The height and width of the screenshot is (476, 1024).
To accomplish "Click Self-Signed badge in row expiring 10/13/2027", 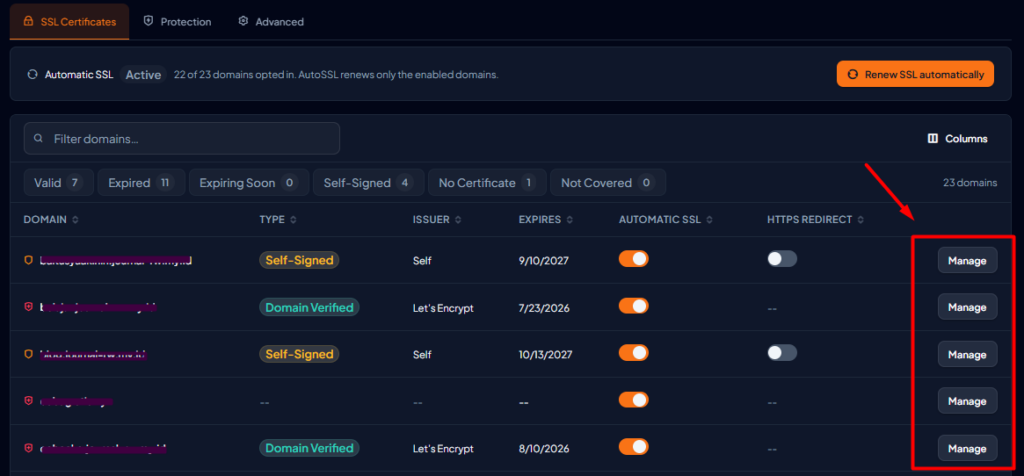I will (x=299, y=354).
